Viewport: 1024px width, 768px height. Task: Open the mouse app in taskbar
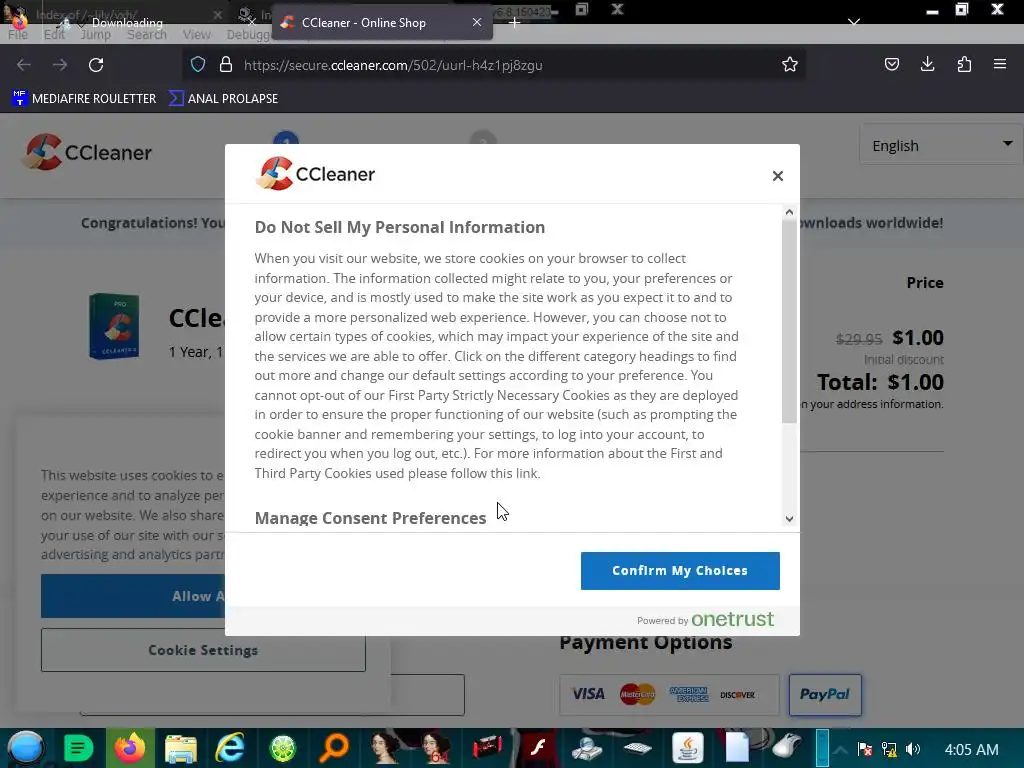[x=788, y=746]
